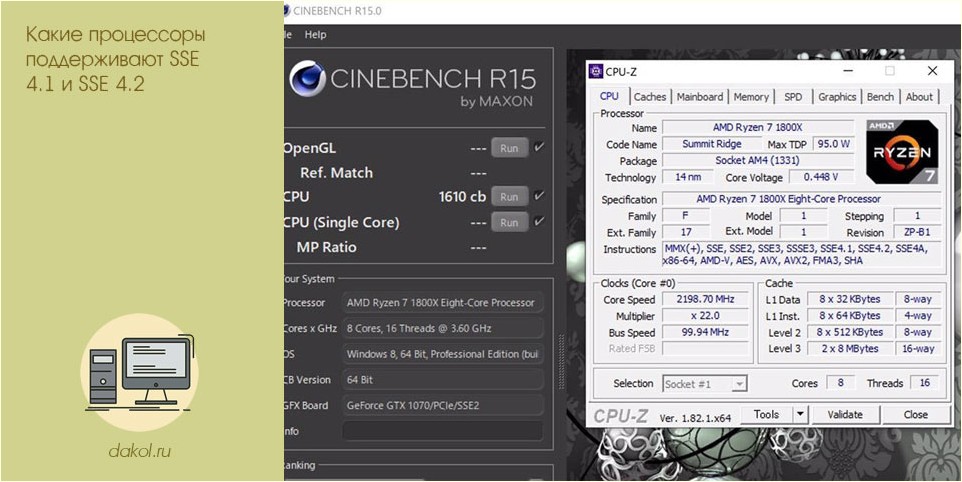
Task: Click the 'Summit Ridge' code name value
Action: 712,144
